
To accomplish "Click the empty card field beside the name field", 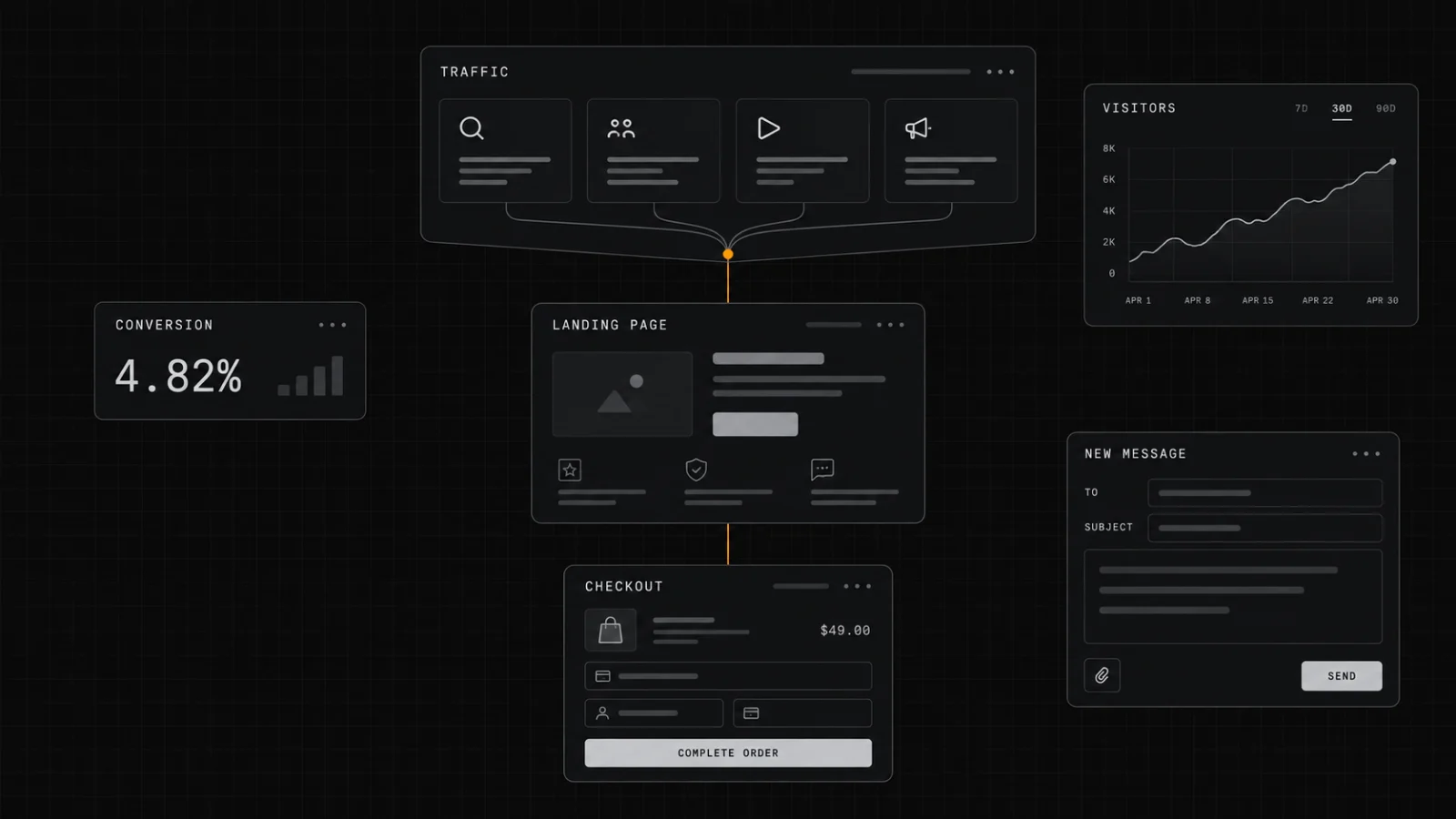I will (x=803, y=713).
